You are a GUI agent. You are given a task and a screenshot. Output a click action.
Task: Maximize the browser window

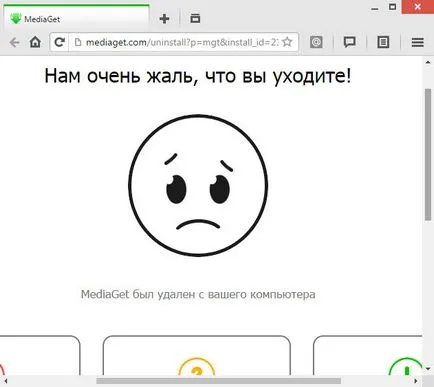(x=393, y=7)
